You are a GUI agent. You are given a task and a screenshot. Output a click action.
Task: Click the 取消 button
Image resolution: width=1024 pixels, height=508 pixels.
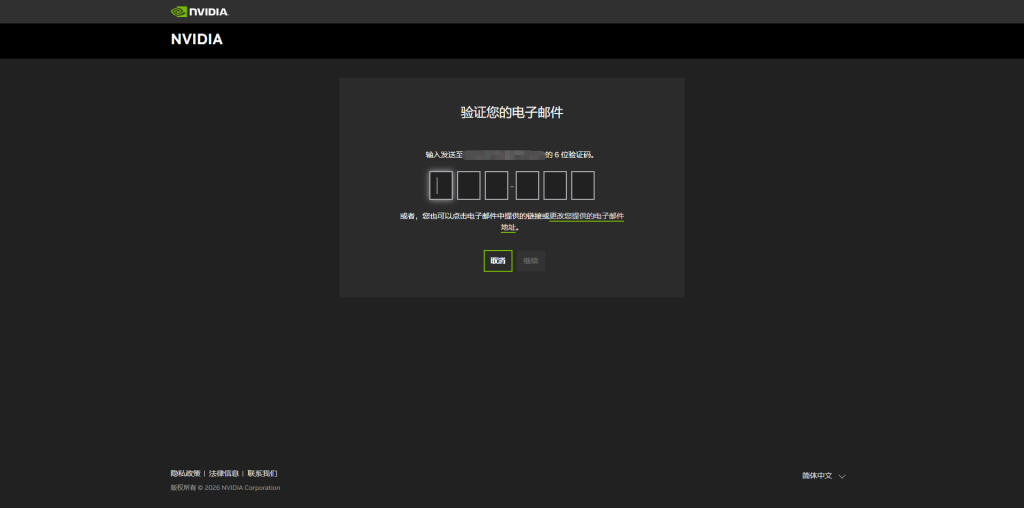click(498, 261)
